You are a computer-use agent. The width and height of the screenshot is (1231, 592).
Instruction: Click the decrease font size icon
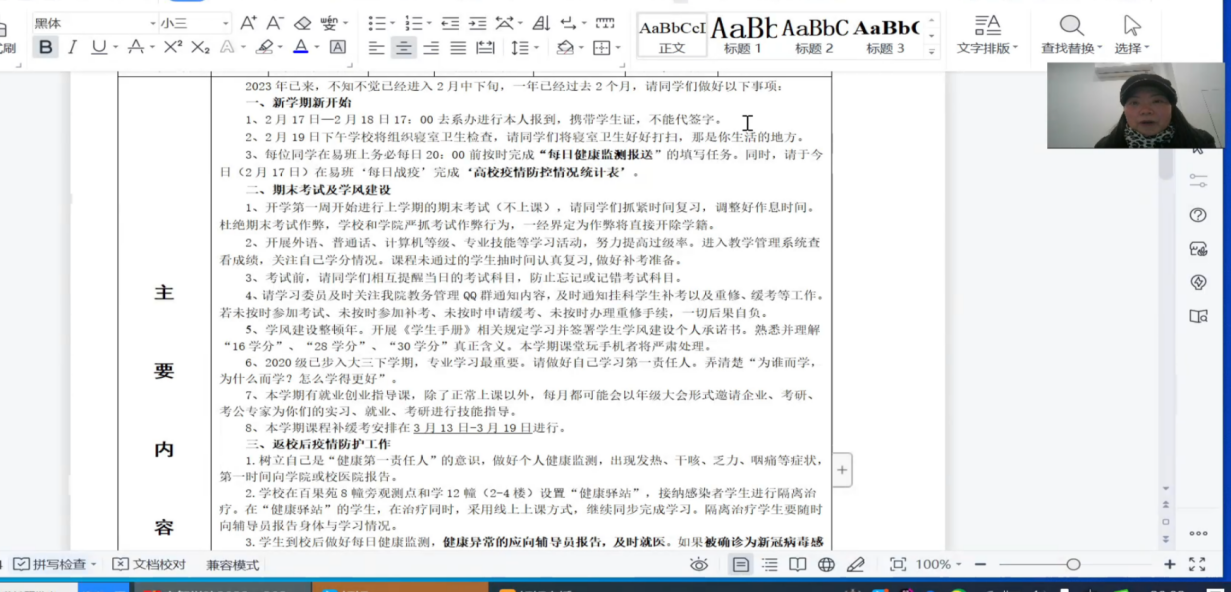point(274,23)
